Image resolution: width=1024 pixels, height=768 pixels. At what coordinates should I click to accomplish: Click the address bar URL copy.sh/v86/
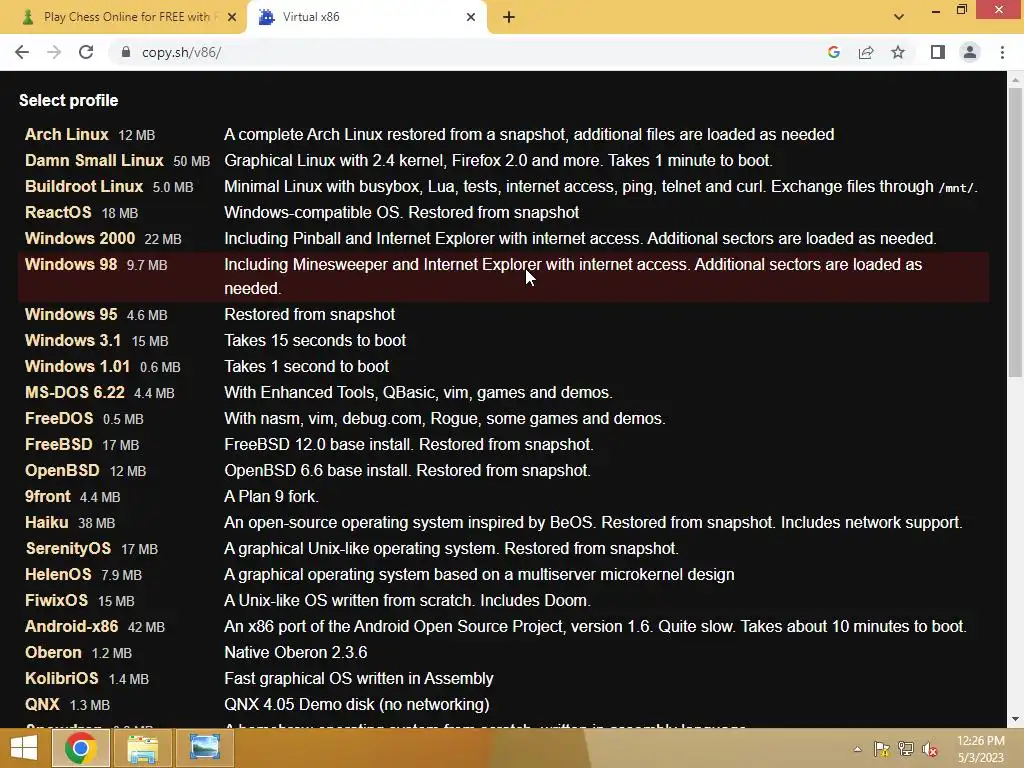click(x=182, y=52)
